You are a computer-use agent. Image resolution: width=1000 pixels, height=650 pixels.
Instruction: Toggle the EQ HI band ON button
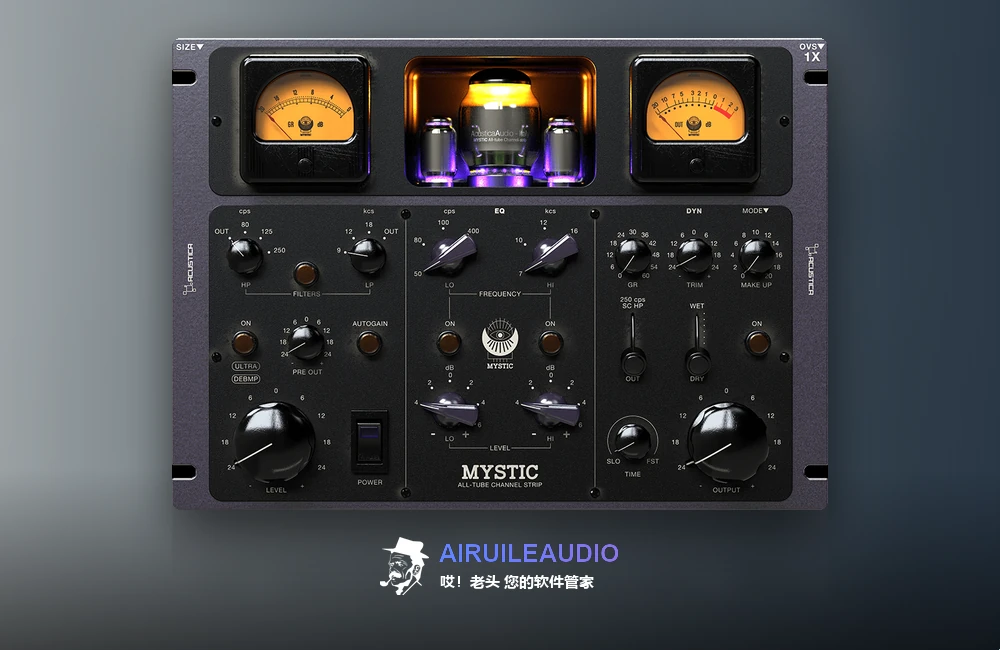click(550, 343)
